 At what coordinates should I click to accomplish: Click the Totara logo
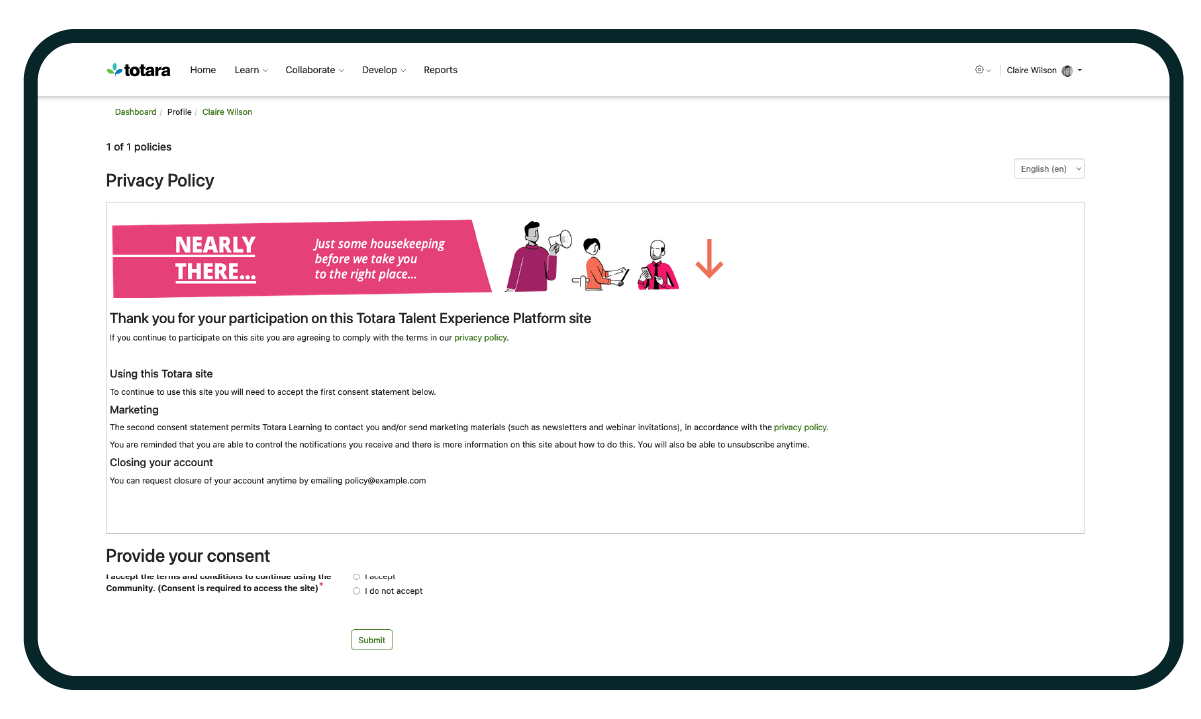click(x=138, y=70)
